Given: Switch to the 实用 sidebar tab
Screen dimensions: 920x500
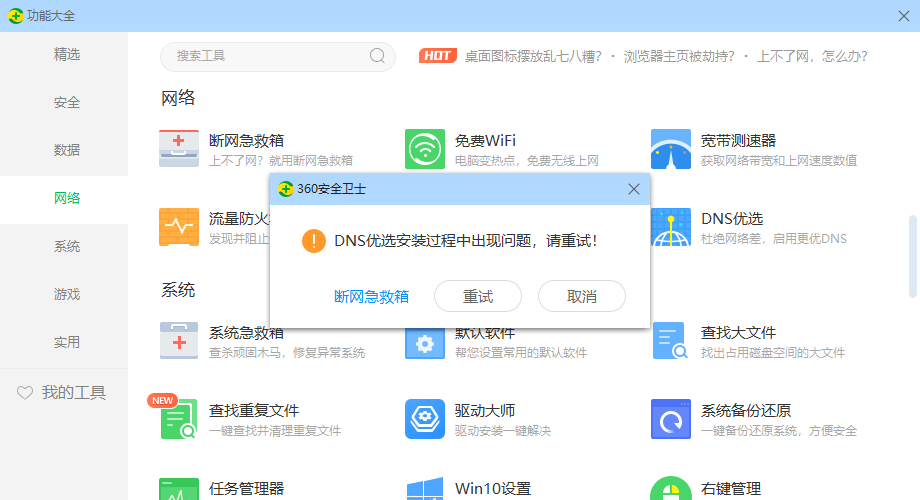Looking at the screenshot, I should point(64,343).
